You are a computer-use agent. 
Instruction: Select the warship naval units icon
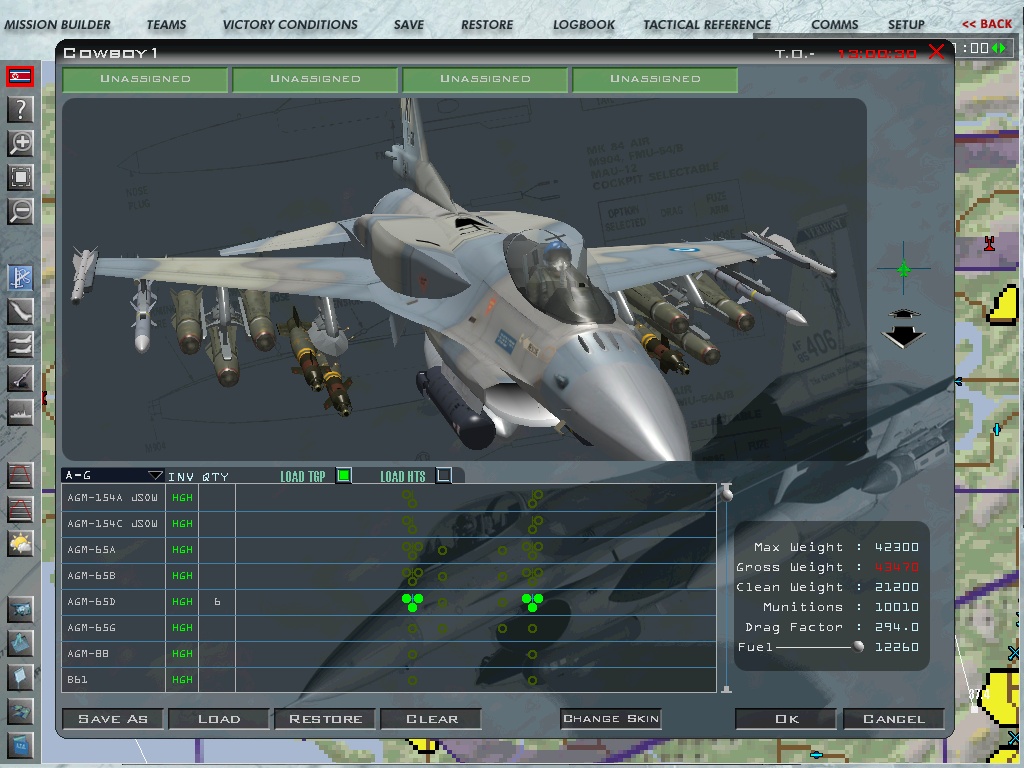(20, 413)
